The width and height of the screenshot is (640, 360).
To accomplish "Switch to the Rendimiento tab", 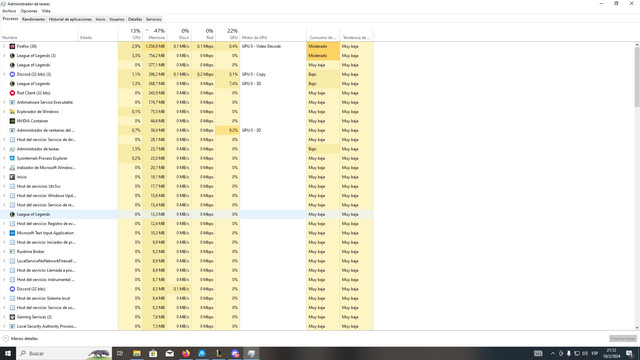I will (x=33, y=19).
